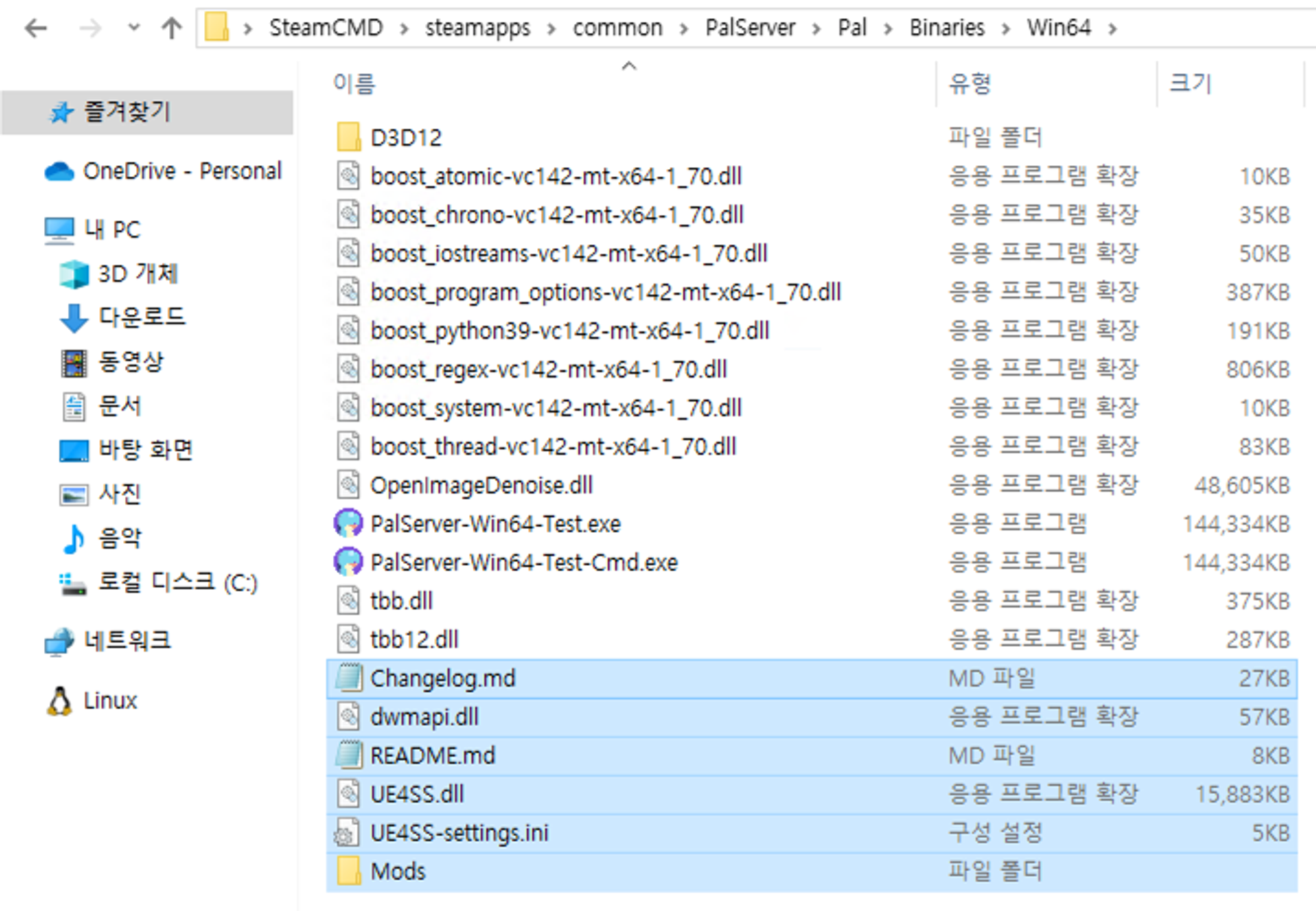Open the OneDrive - Personal cloud icon
1316x911 pixels.
pyautogui.click(x=59, y=172)
